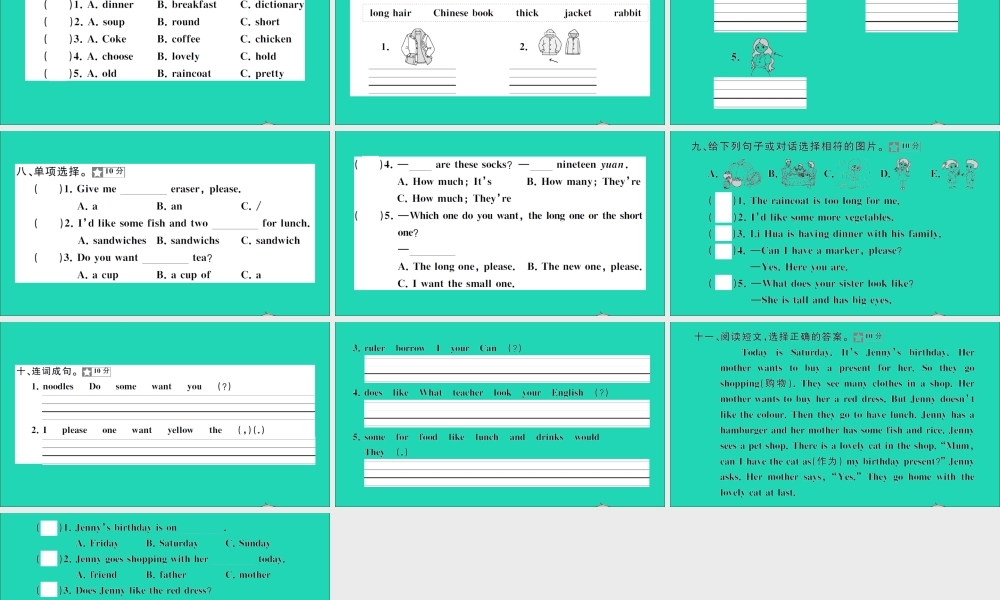Screen dimensions: 1000x600
Task: Click the two-jackets drawing numbered 2
Action: click(x=559, y=43)
